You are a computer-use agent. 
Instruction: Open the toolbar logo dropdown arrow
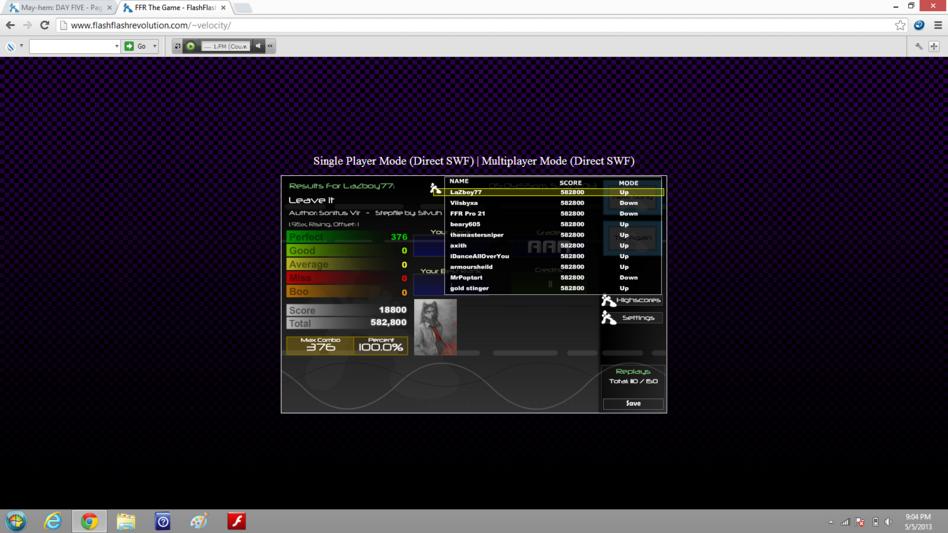(22, 46)
